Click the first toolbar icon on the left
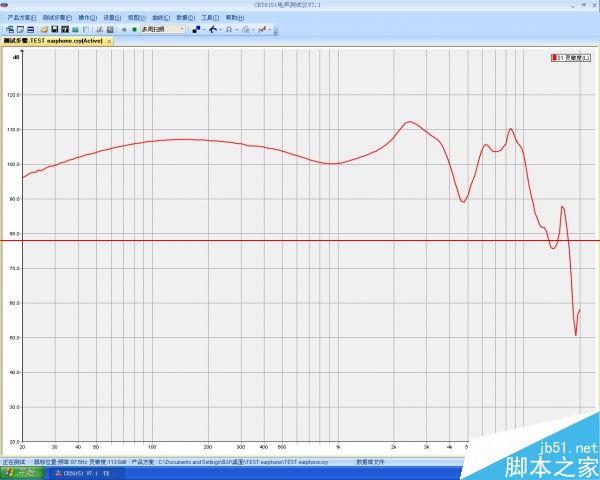 tap(9, 29)
